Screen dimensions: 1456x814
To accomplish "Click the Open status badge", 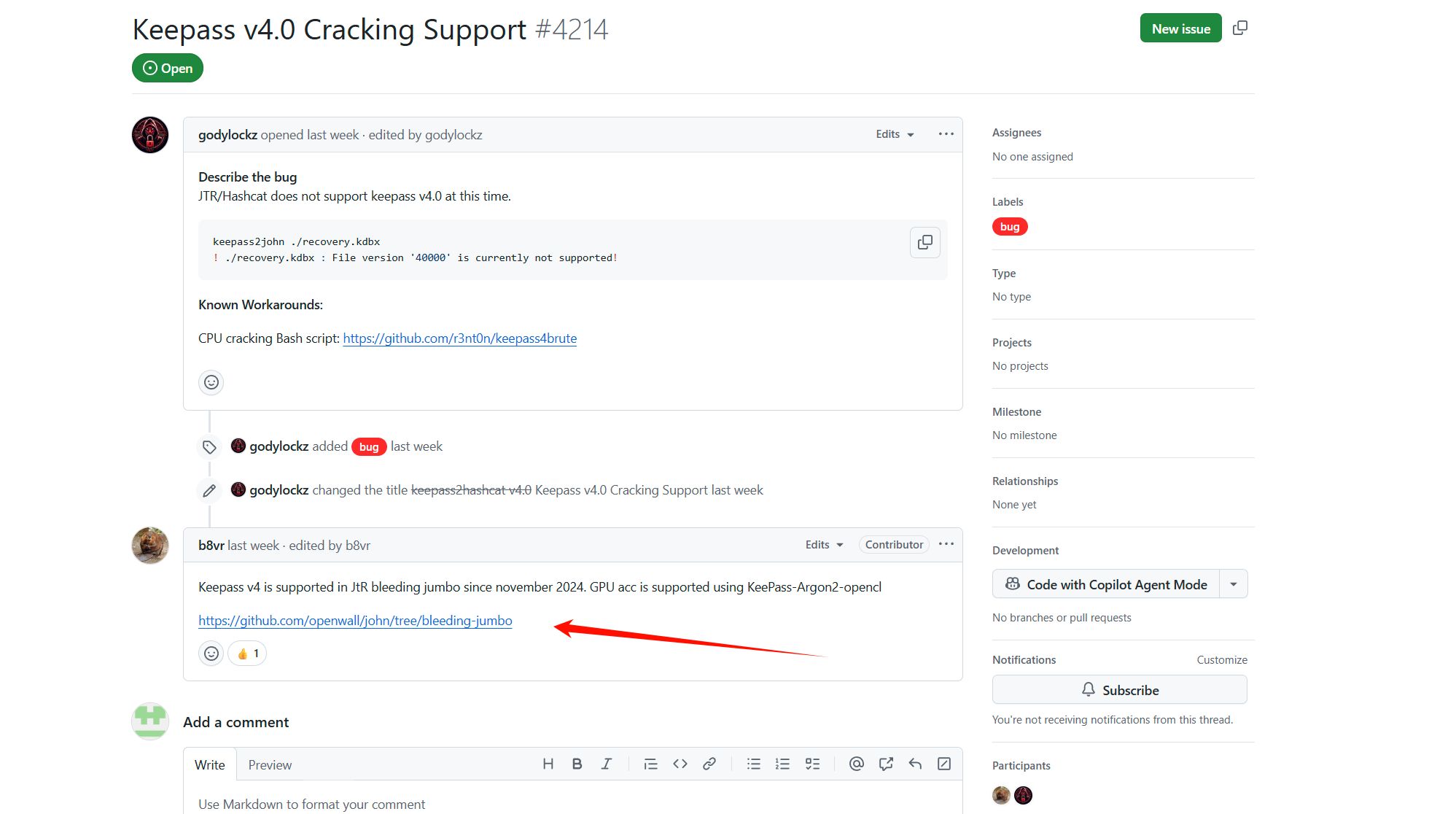I will pyautogui.click(x=168, y=68).
